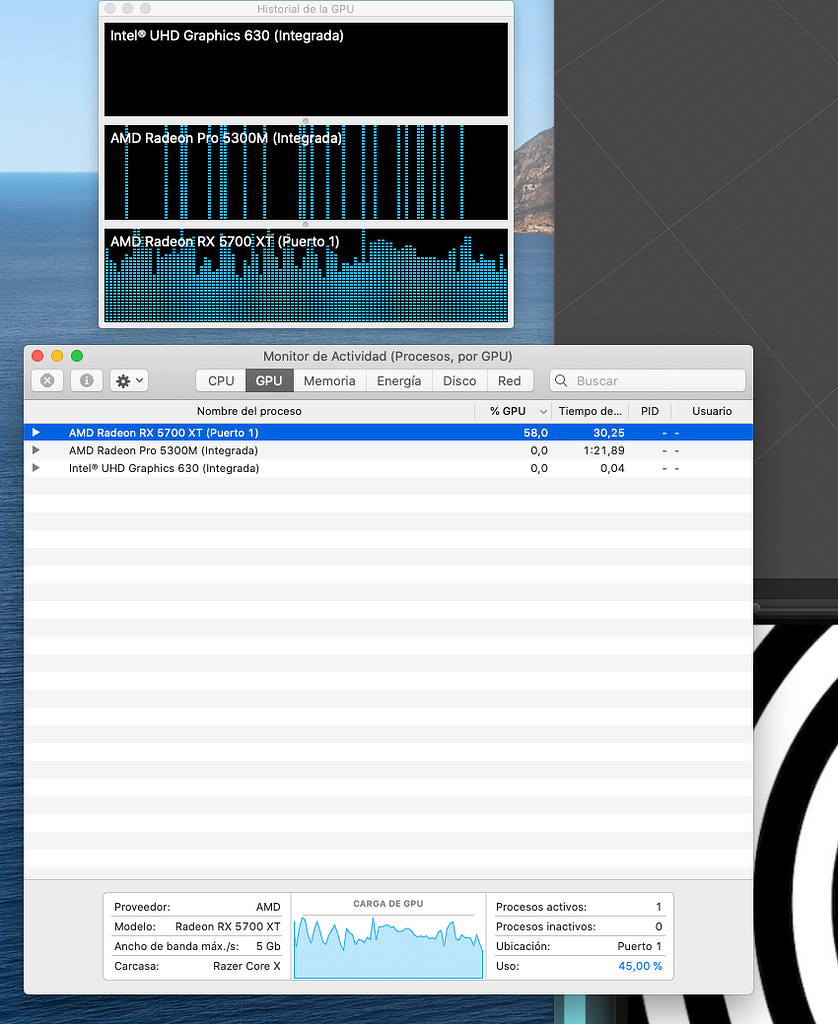Viewport: 838px width, 1024px height.
Task: Click the AMD Radeon RX 5700 XT history graph
Action: (x=305, y=275)
